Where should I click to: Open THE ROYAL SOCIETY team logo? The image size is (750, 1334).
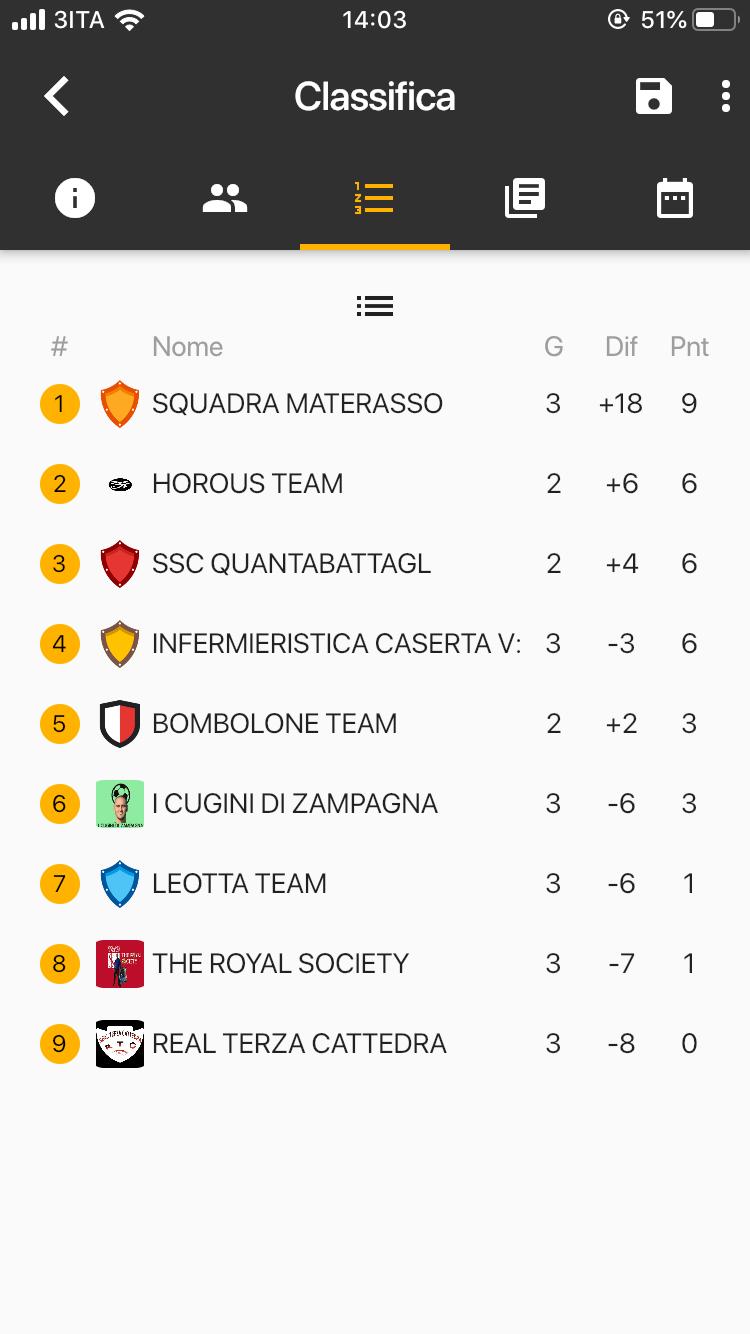tap(120, 964)
